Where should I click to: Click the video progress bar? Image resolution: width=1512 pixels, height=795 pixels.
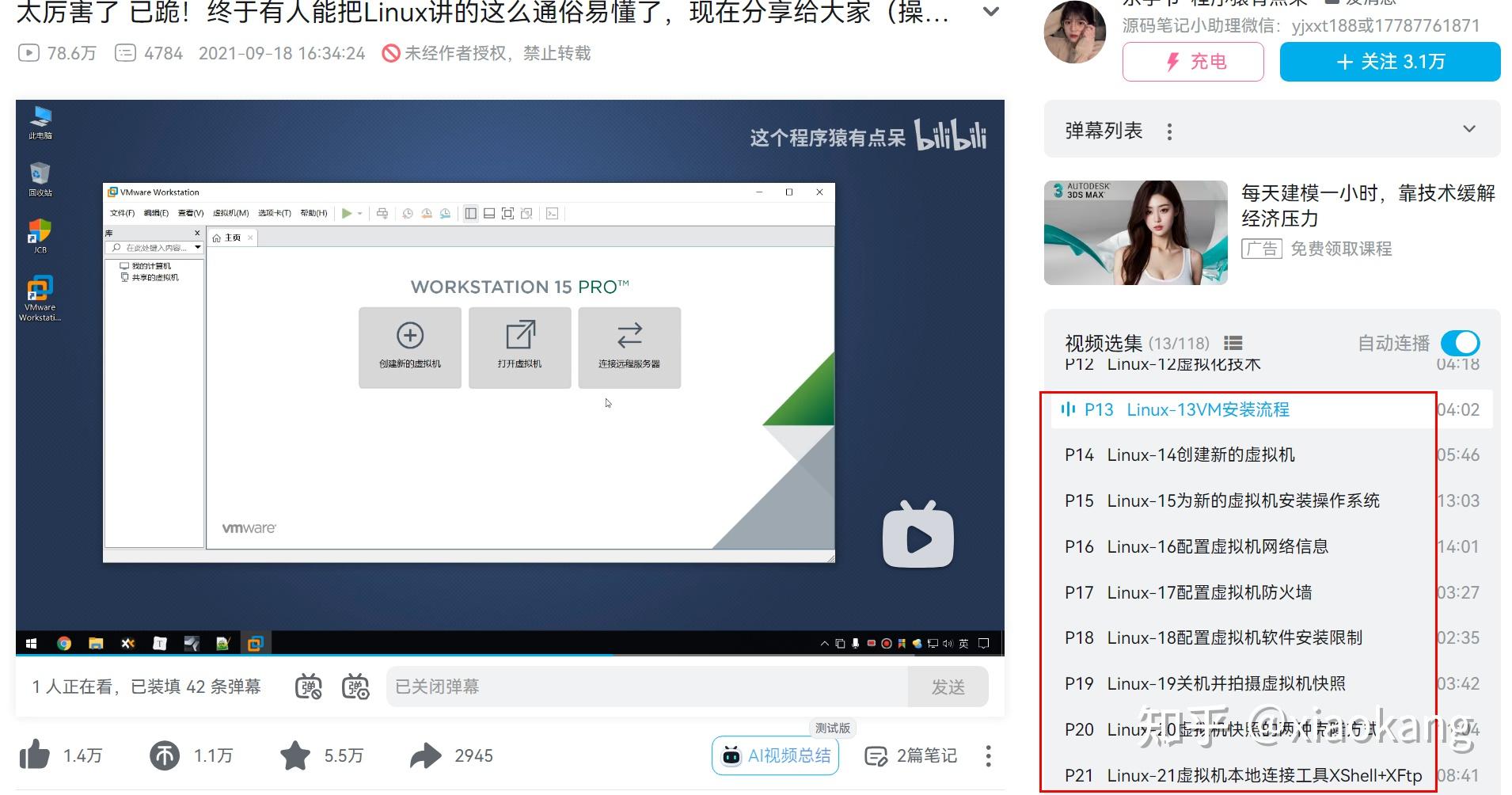click(x=510, y=655)
